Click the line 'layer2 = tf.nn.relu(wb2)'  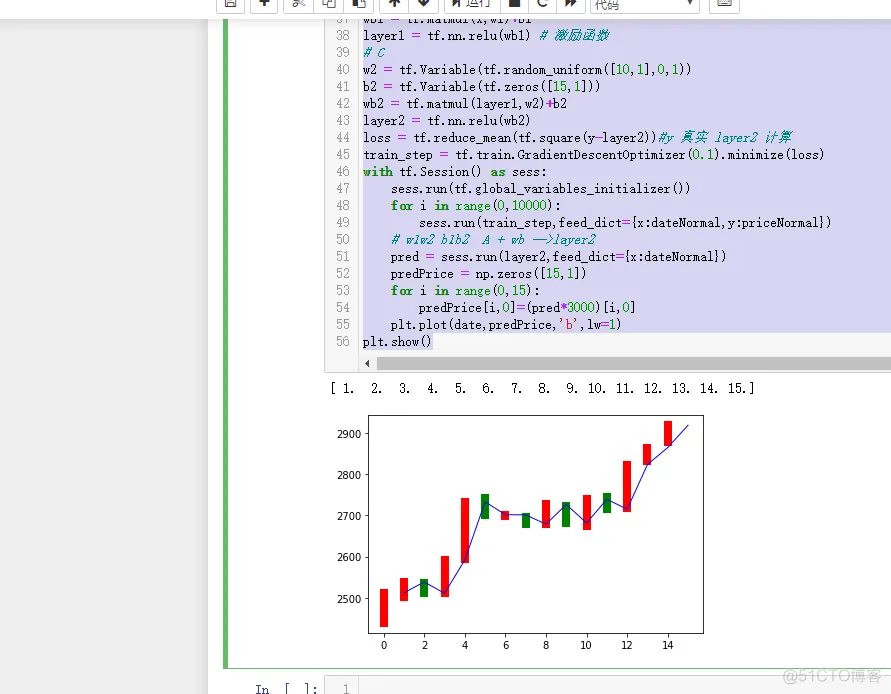coord(446,120)
